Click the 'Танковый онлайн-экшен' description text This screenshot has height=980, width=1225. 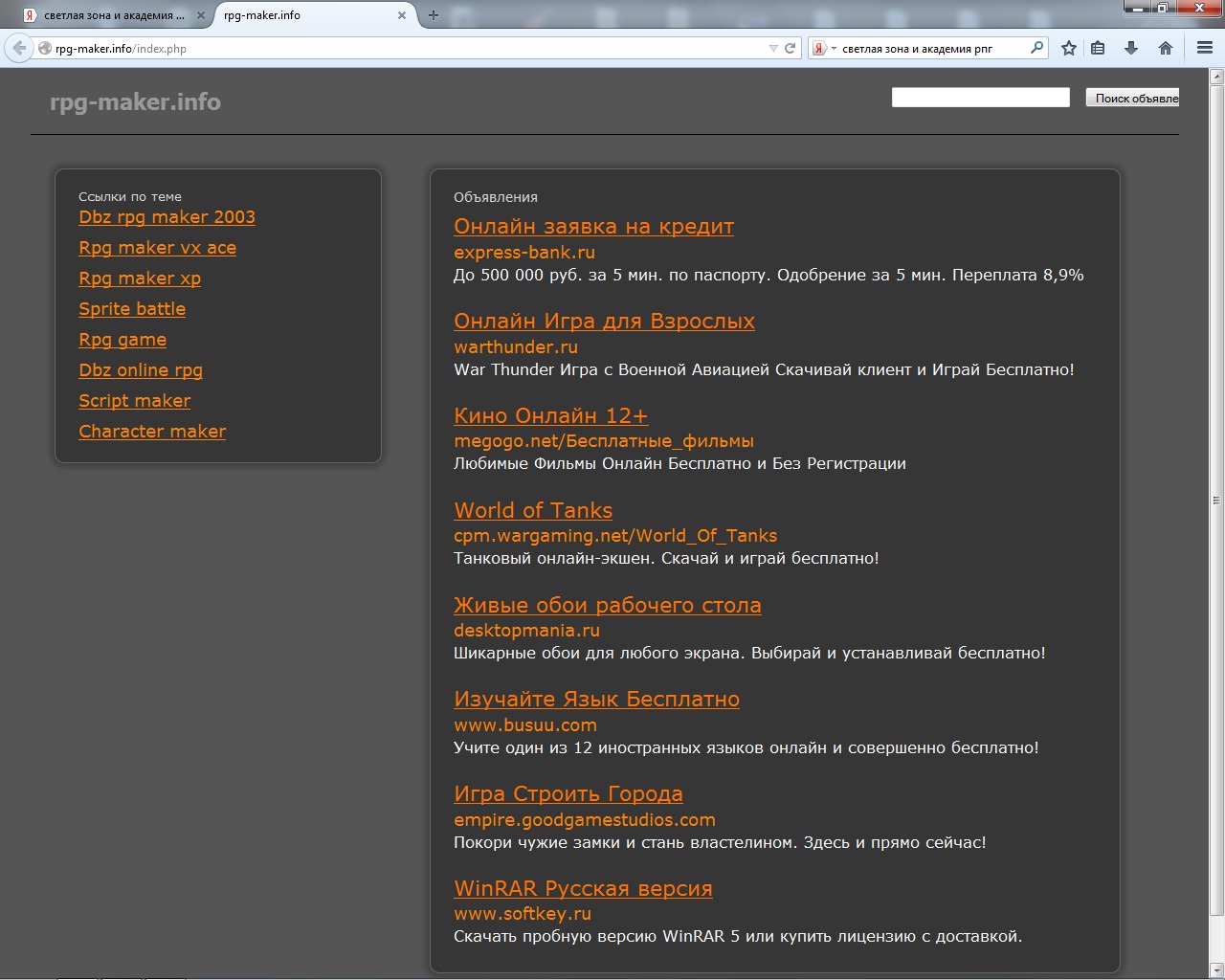coord(666,558)
